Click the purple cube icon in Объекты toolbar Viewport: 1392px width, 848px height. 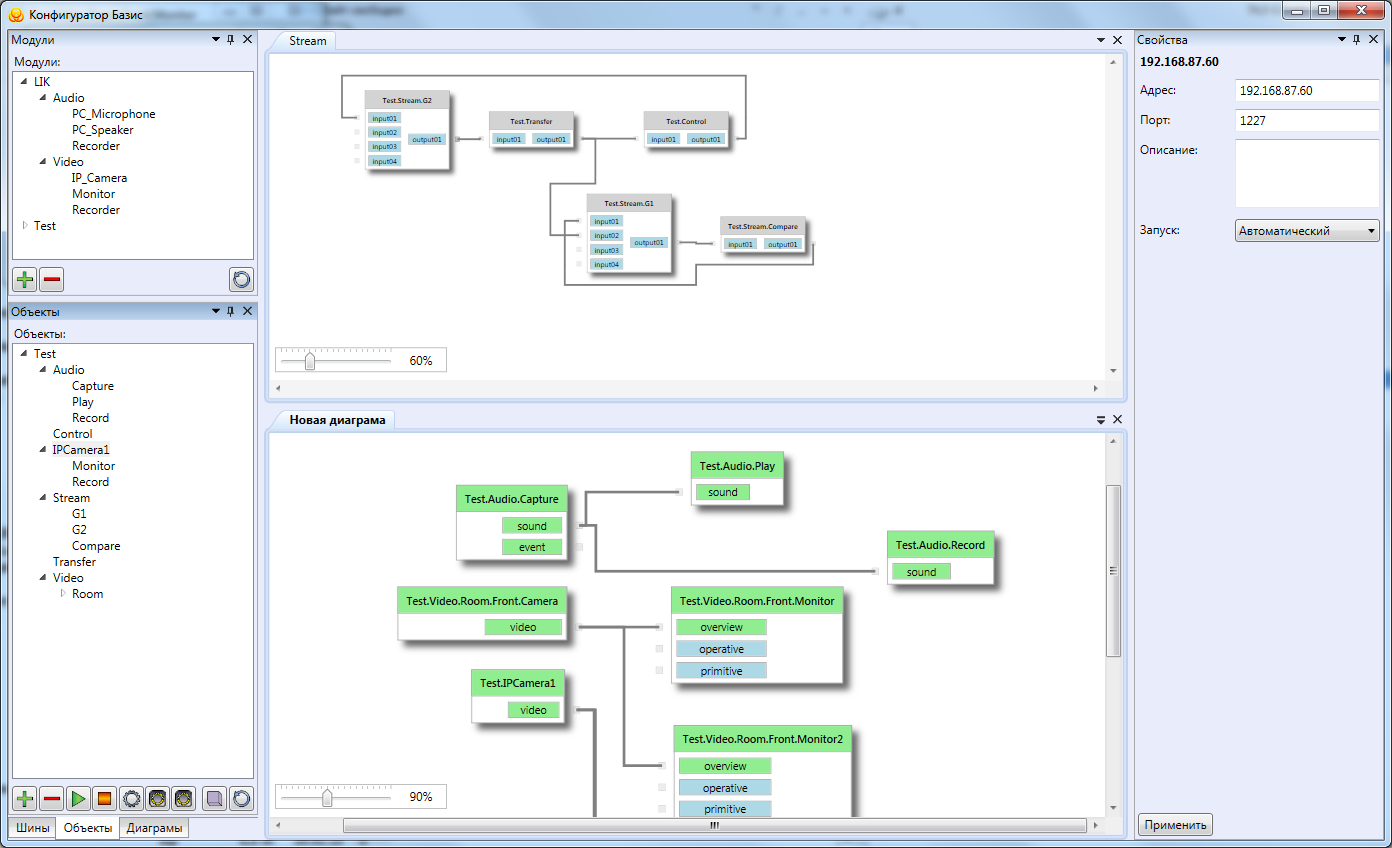[214, 799]
